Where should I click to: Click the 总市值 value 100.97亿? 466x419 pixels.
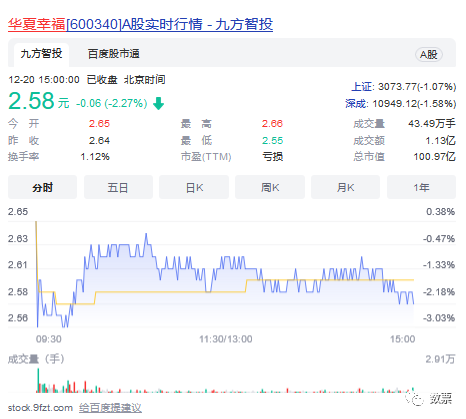click(x=435, y=156)
